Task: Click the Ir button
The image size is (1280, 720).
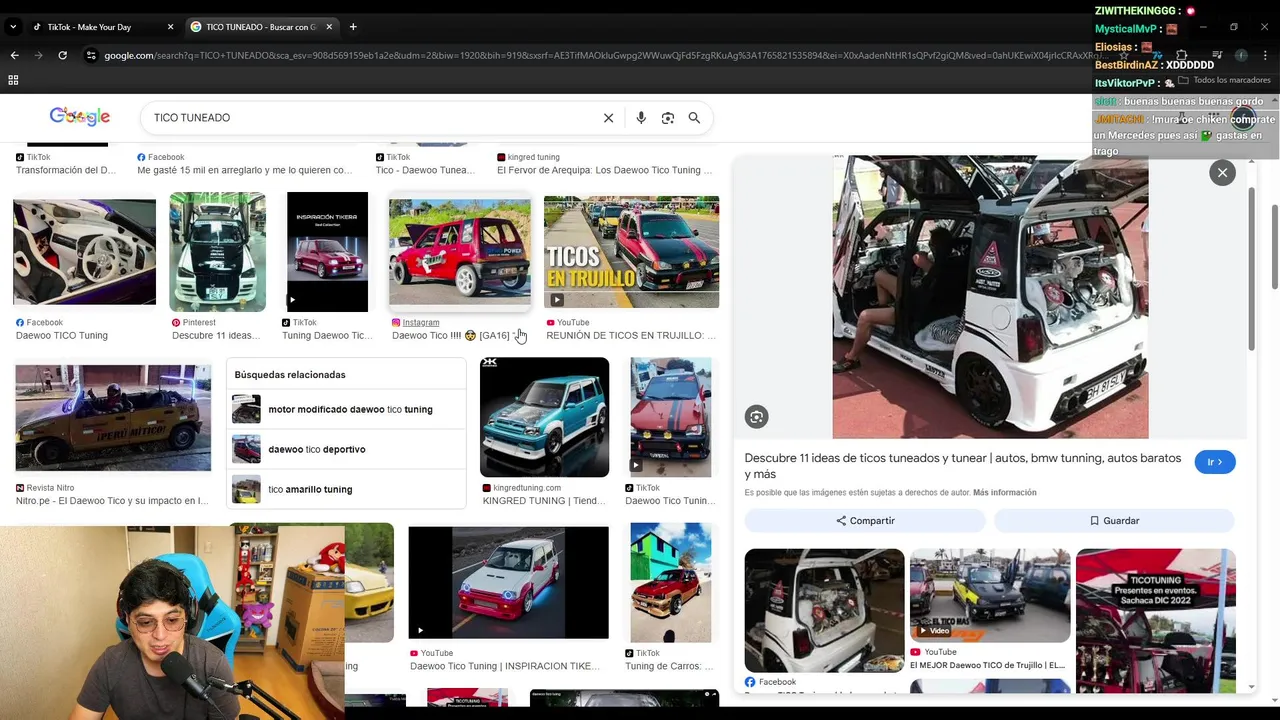Action: (x=1215, y=462)
